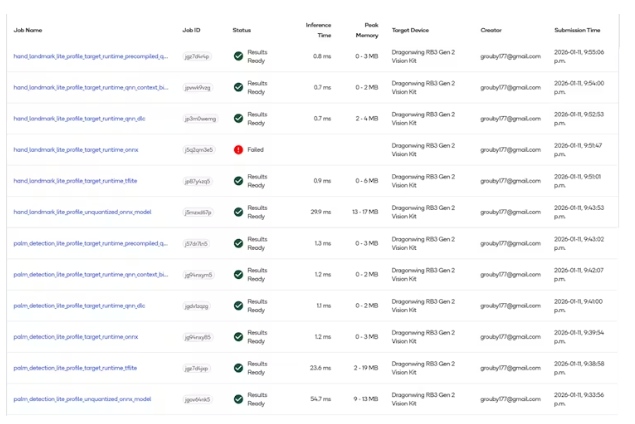Screen dimensions: 635x424
Task: Click green check icon for palm_detection tflite job
Action: [x=238, y=368]
